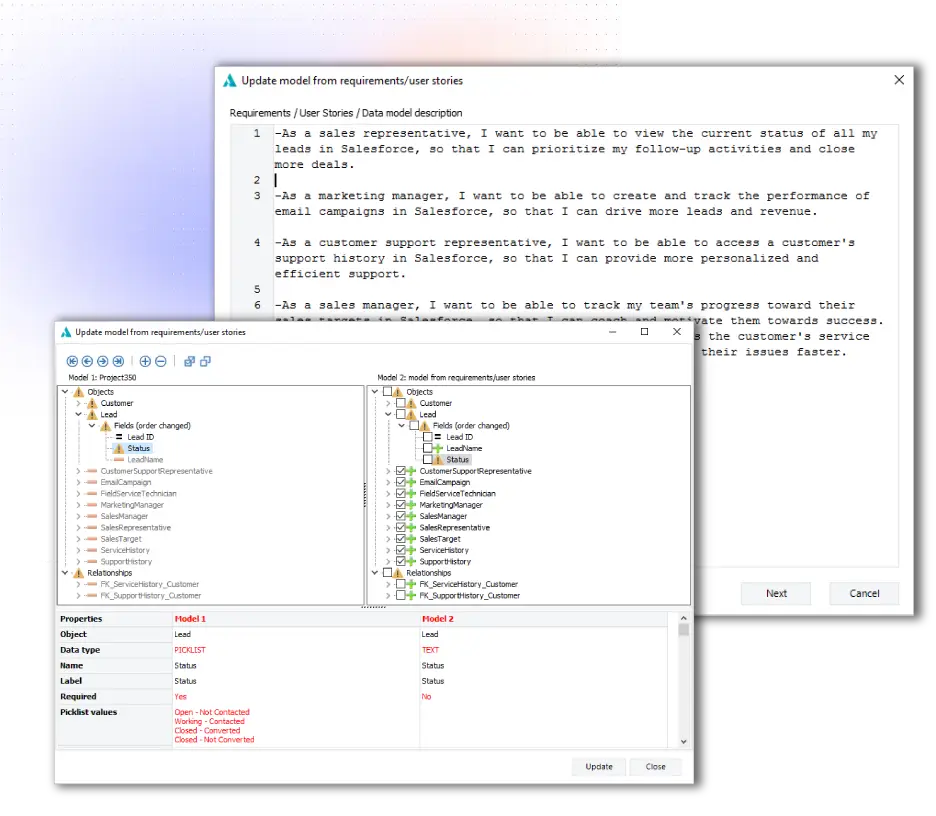Expand CustomerSupportRepresentative in Model 1 tree
This screenshot has width=936, height=816.
(x=78, y=471)
